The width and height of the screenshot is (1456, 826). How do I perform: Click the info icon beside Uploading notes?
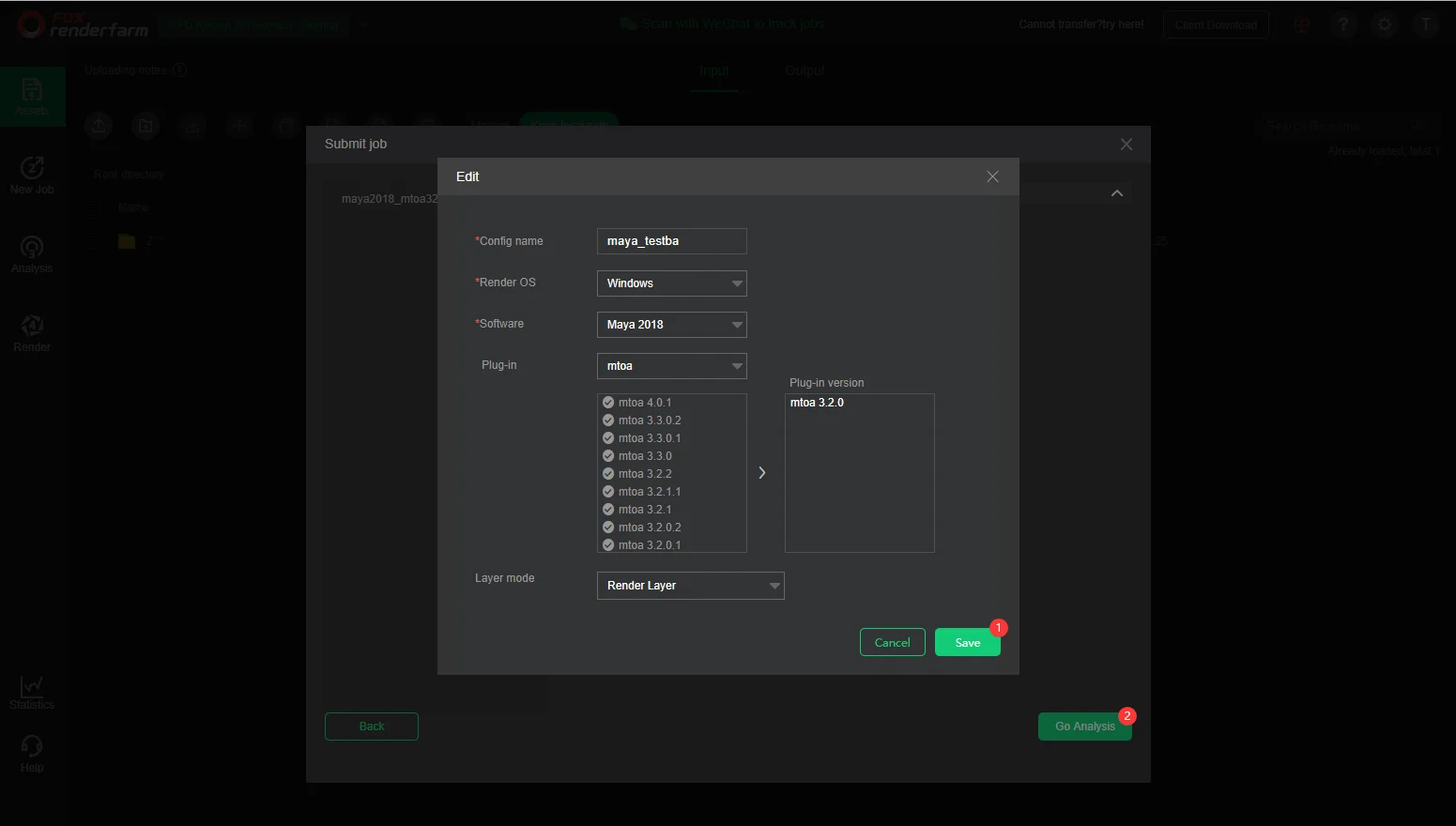click(x=180, y=70)
